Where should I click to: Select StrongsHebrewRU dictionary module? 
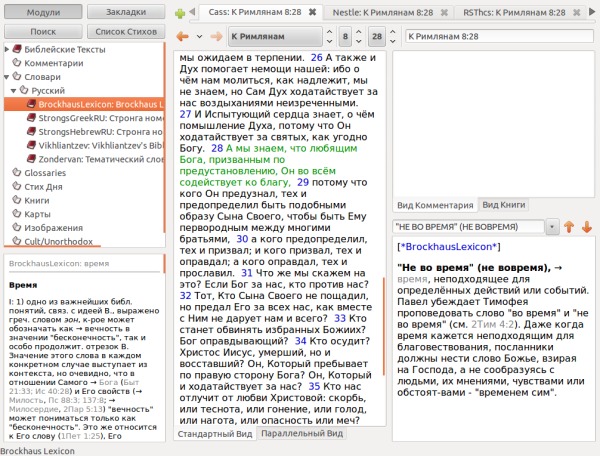click(x=100, y=132)
